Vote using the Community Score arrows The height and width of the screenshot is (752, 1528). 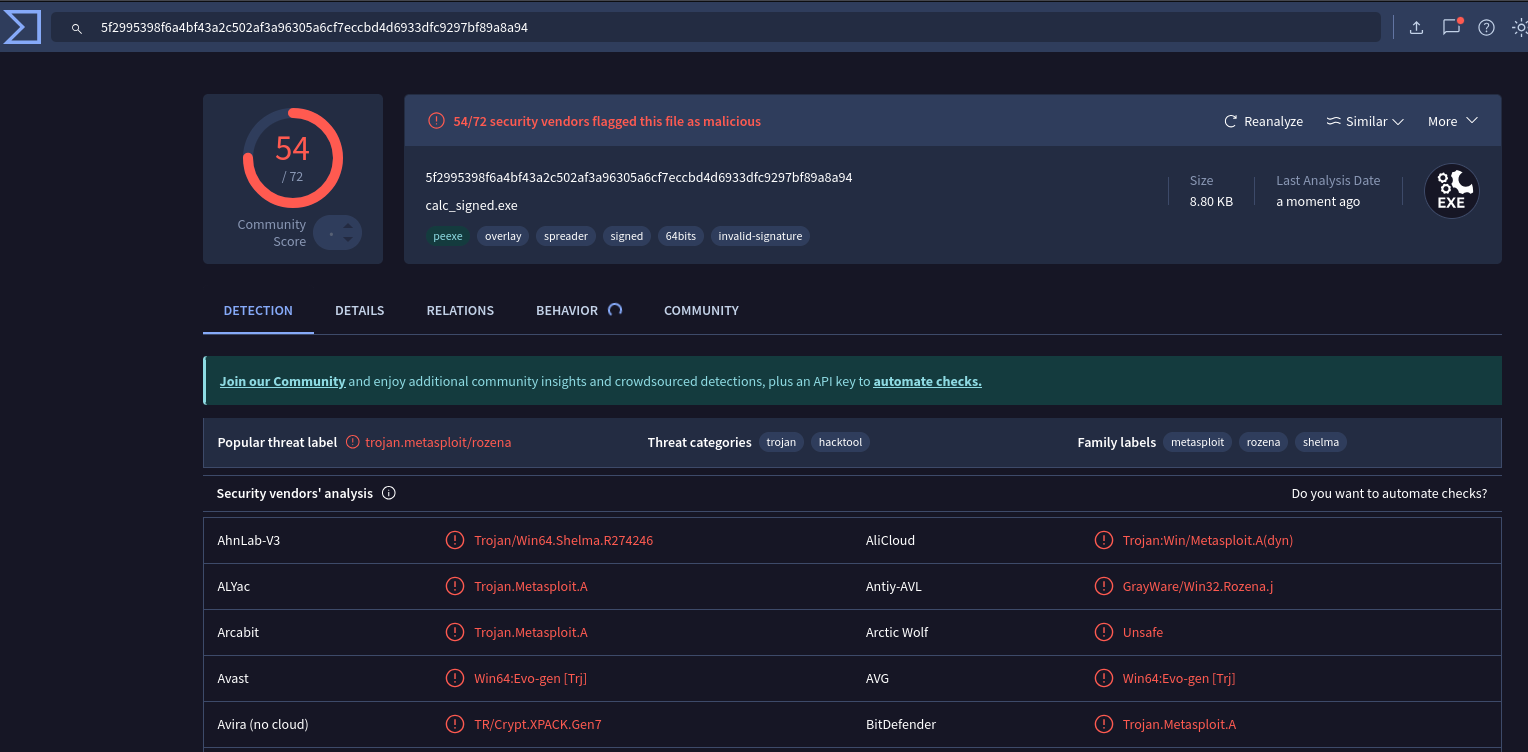[x=347, y=233]
